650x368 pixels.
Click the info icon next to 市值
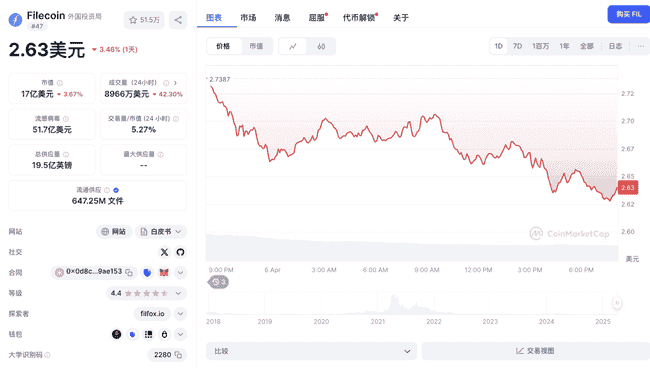pyautogui.click(x=60, y=83)
